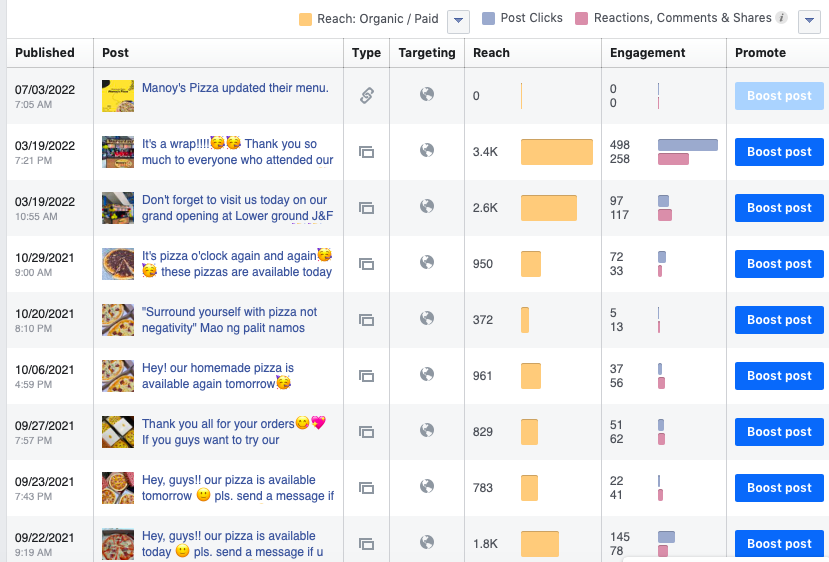829x562 pixels.
Task: Click post type icon for 10/29/2021 post
Action: tap(367, 264)
